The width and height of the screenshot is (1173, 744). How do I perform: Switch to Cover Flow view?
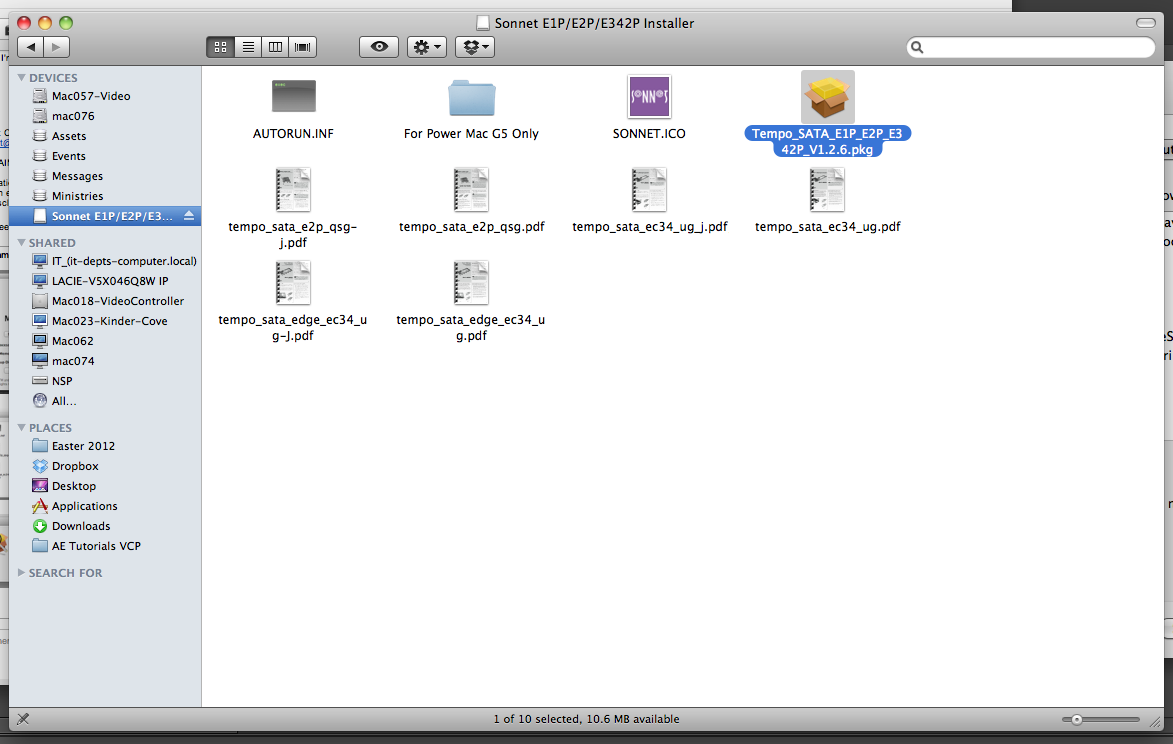(303, 47)
